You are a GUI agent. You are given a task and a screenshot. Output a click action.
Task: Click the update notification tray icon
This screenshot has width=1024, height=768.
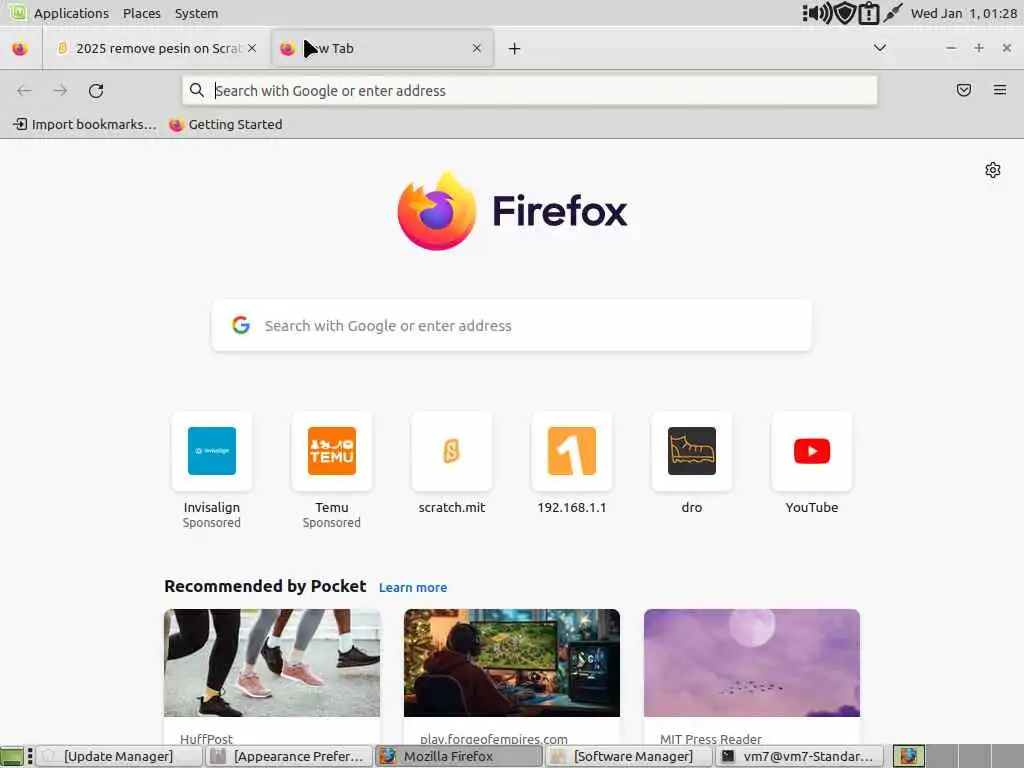pyautogui.click(x=869, y=13)
